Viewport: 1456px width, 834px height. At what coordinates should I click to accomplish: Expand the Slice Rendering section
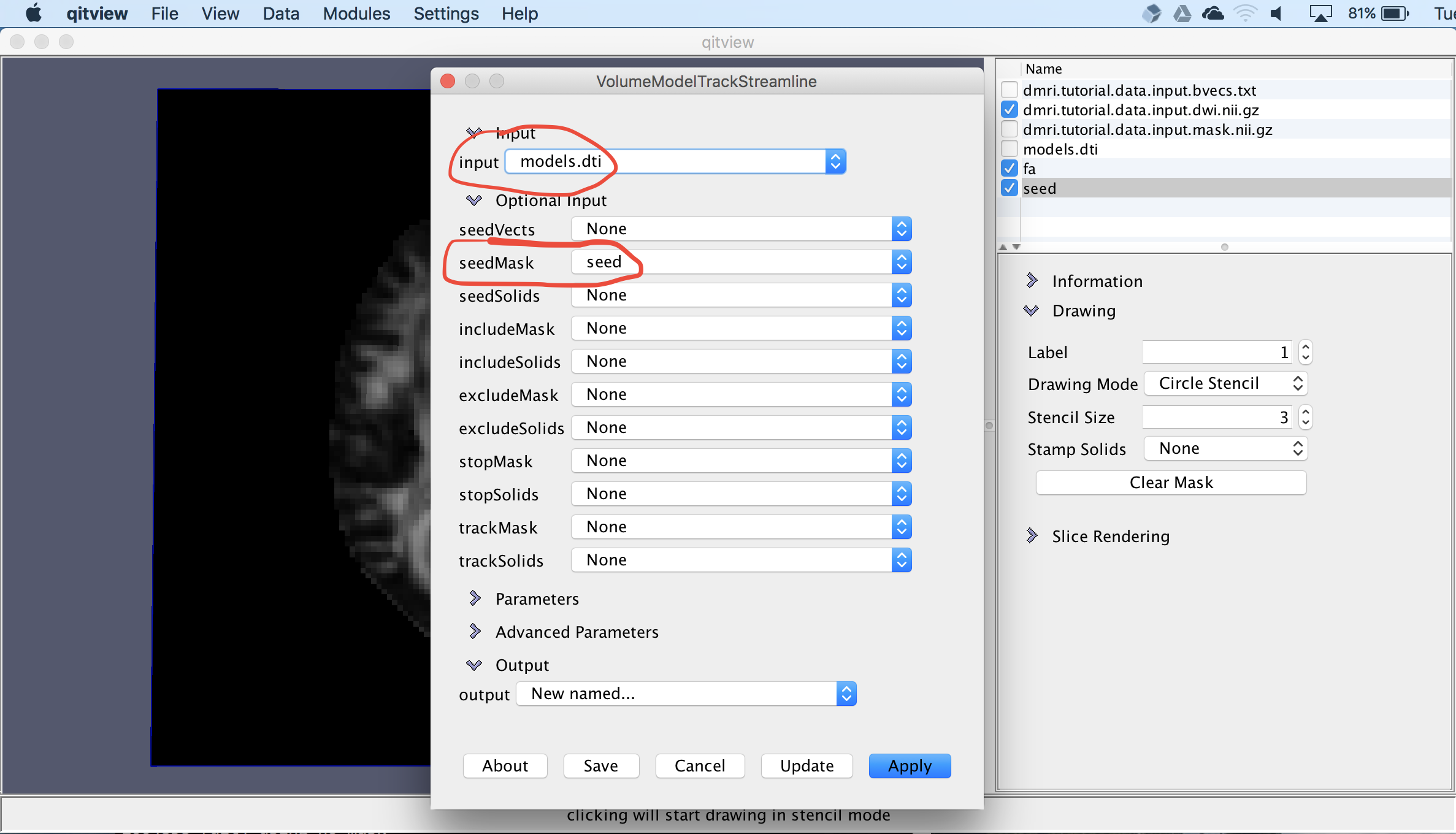[x=1032, y=536]
